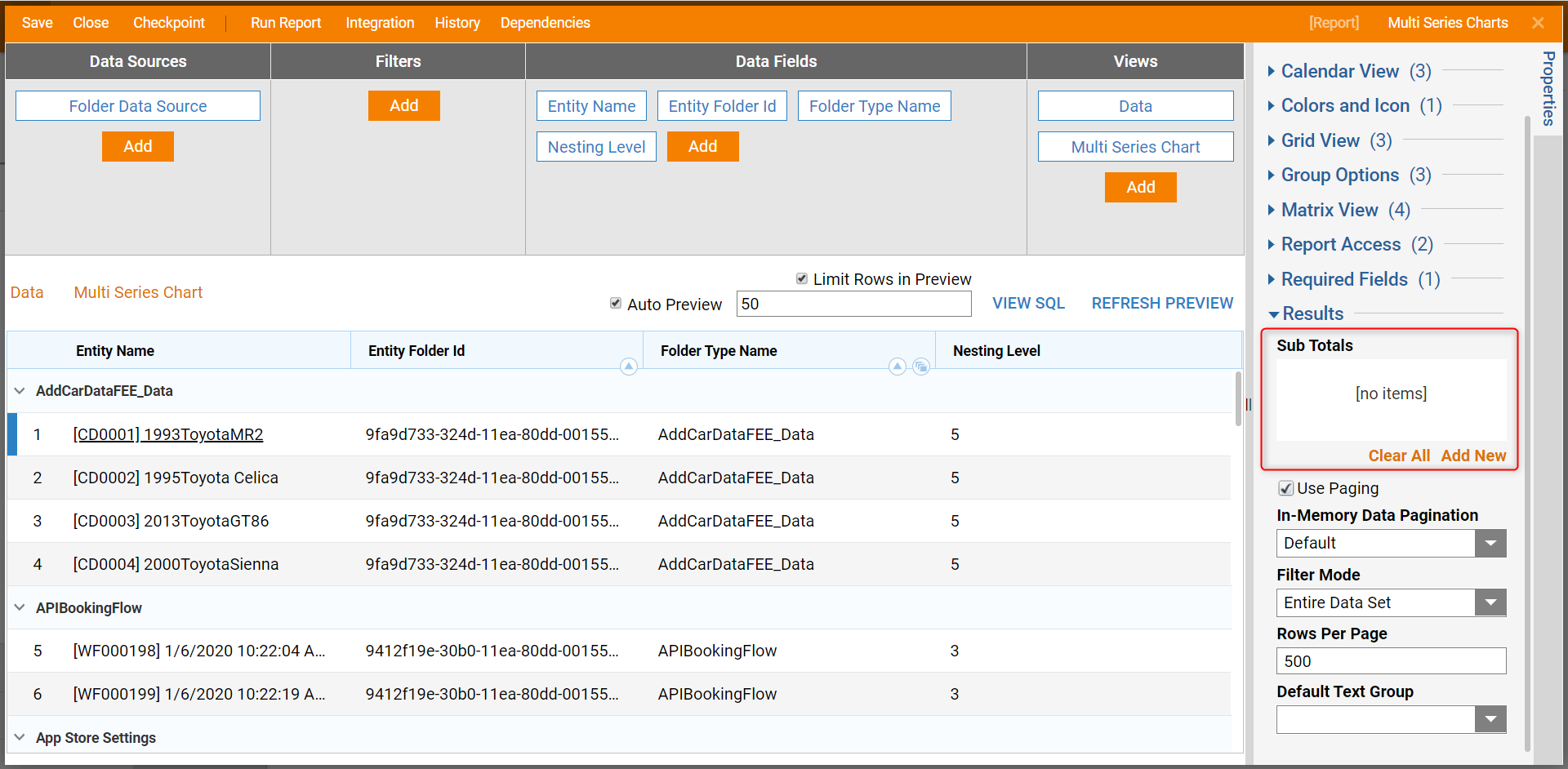Add a new view
The width and height of the screenshot is (1568, 769).
pyautogui.click(x=1141, y=187)
